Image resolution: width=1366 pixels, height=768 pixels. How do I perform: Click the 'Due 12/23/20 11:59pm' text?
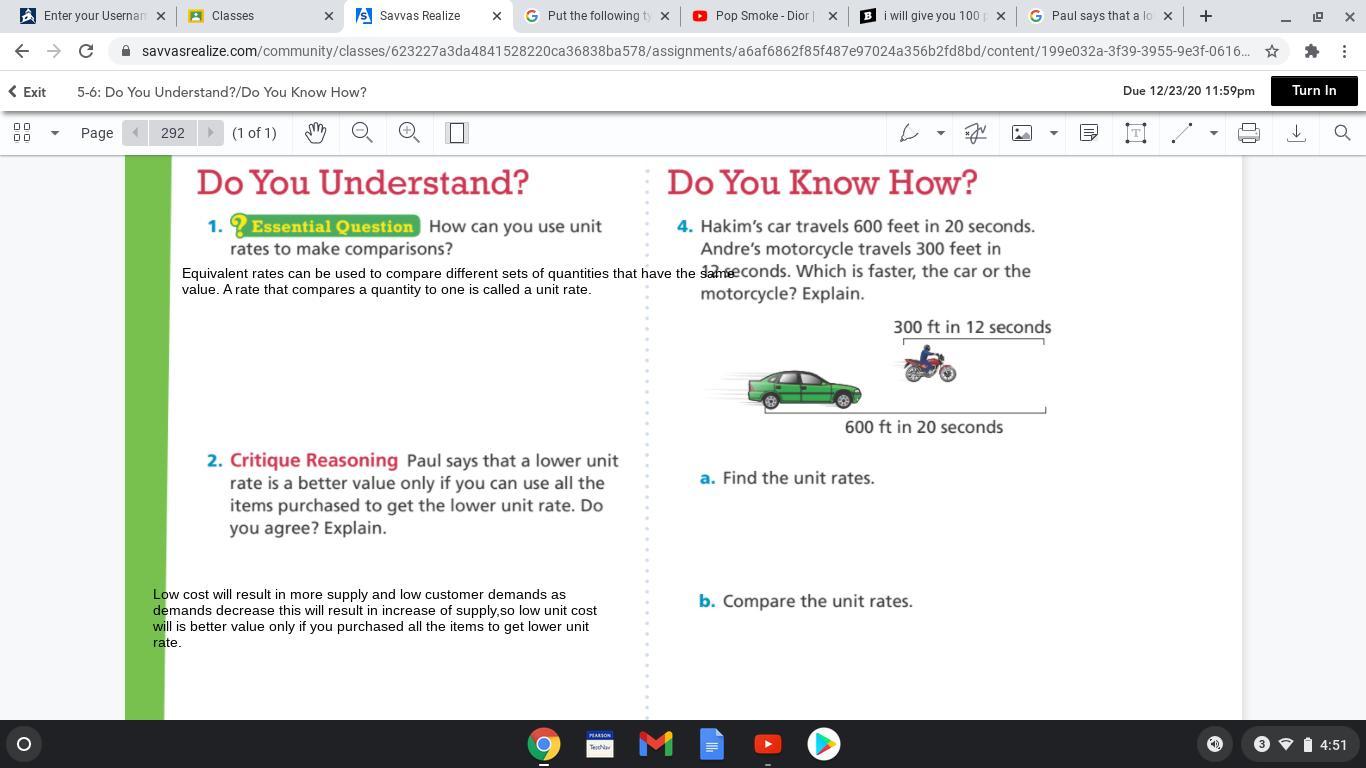point(1189,91)
